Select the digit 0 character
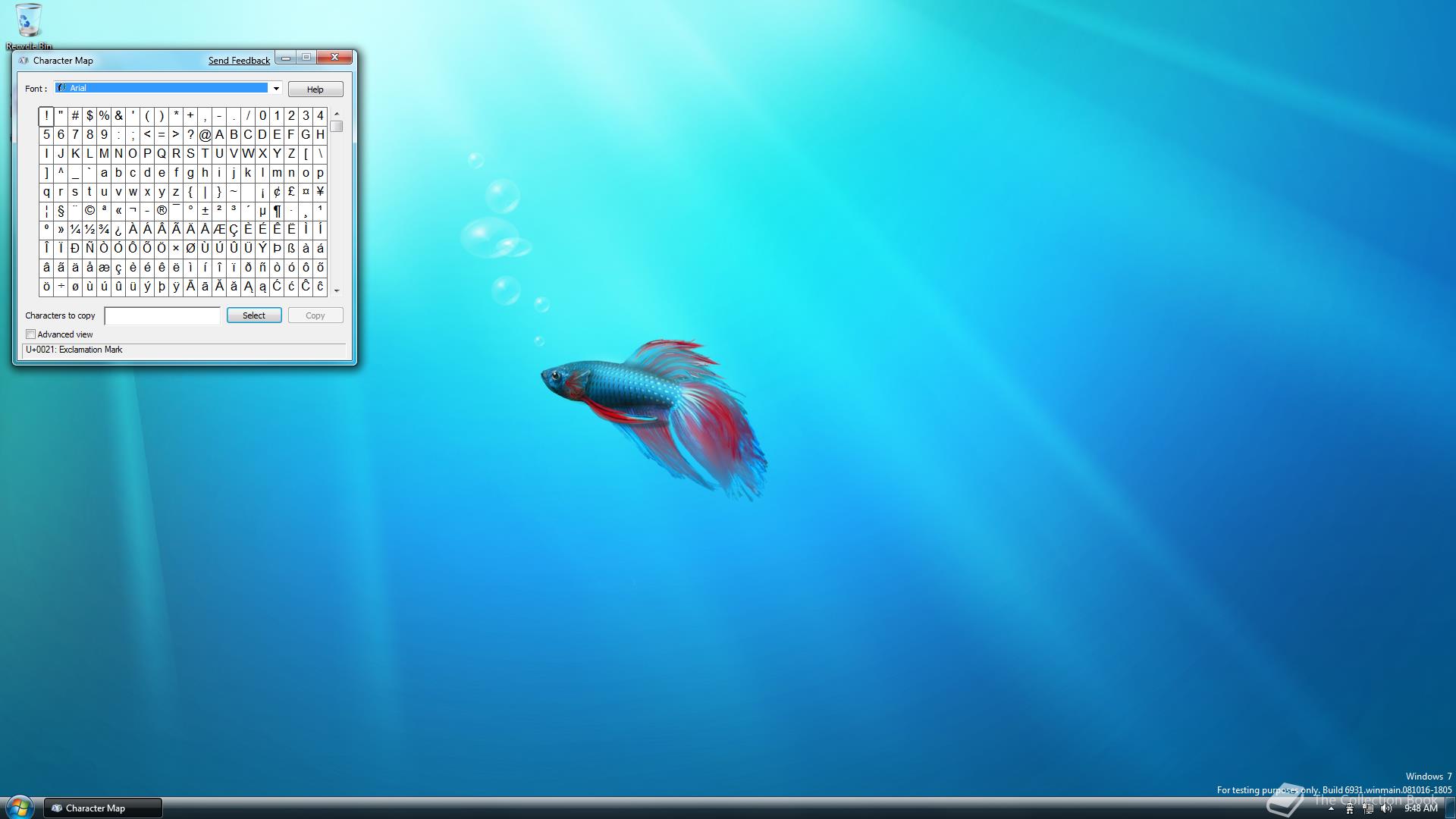 (x=262, y=116)
